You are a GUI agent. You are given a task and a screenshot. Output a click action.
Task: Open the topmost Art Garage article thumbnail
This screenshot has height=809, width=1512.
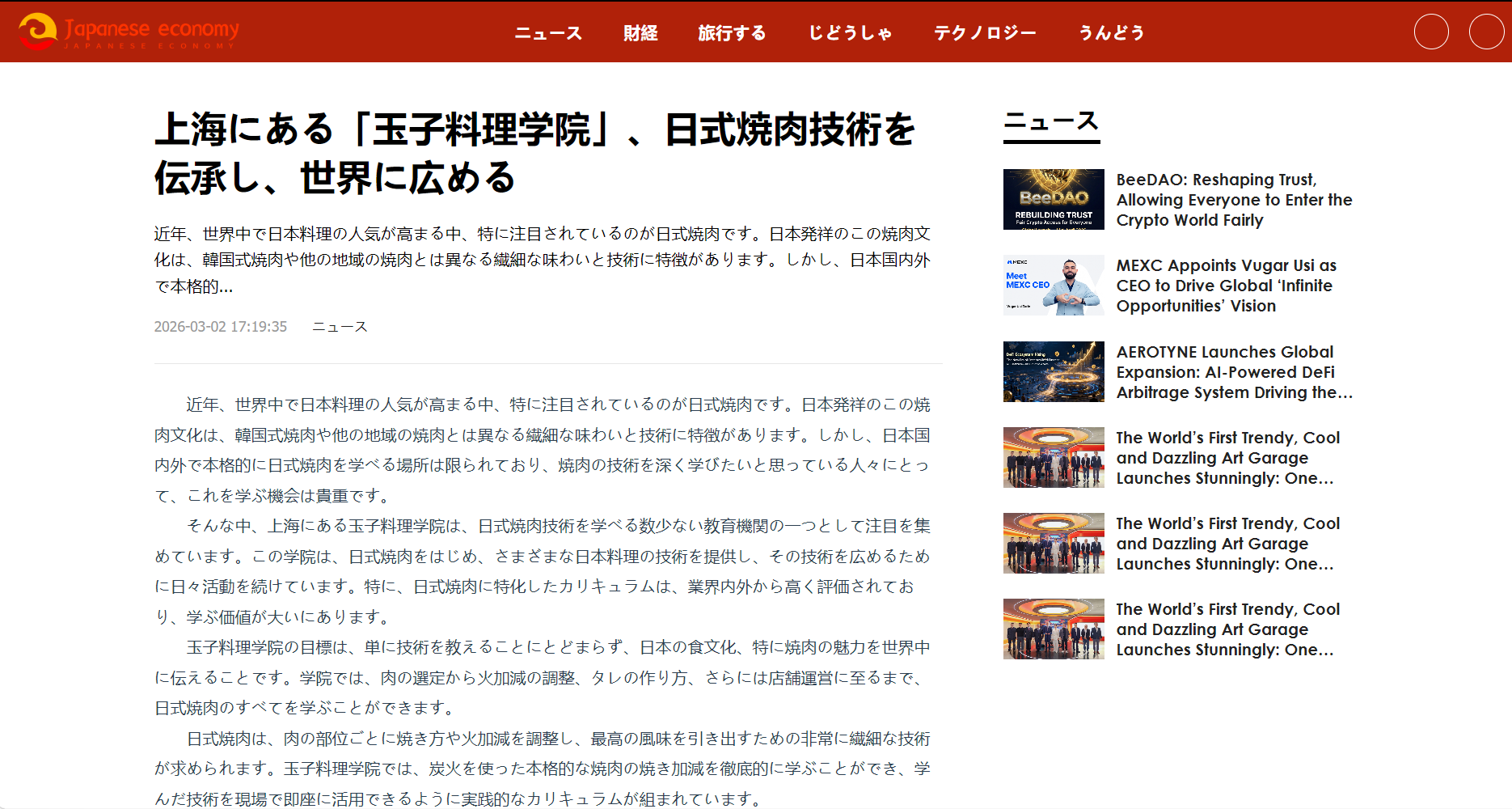tap(1053, 457)
